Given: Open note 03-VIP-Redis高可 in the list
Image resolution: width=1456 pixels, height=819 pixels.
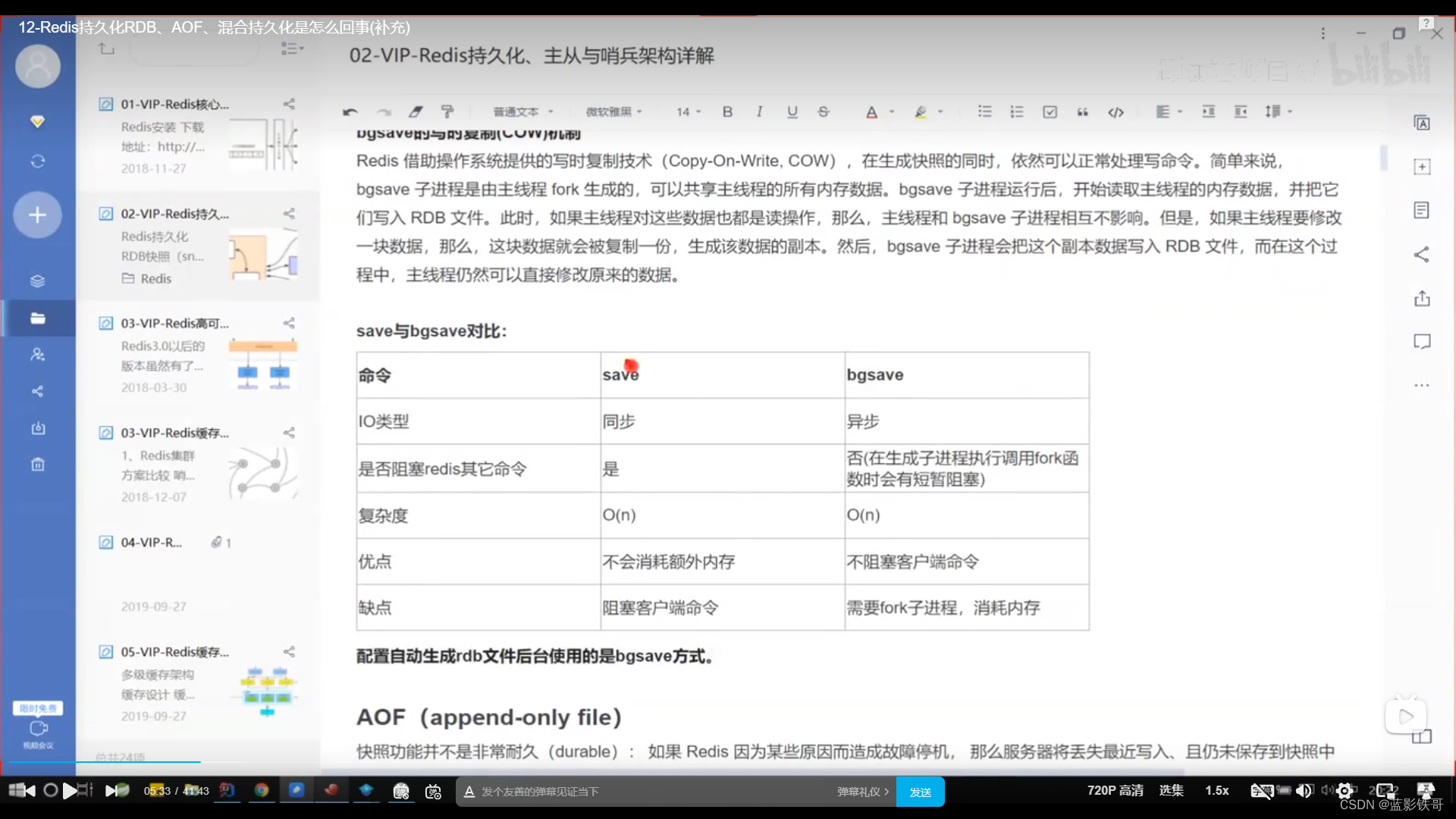Looking at the screenshot, I should [198, 355].
